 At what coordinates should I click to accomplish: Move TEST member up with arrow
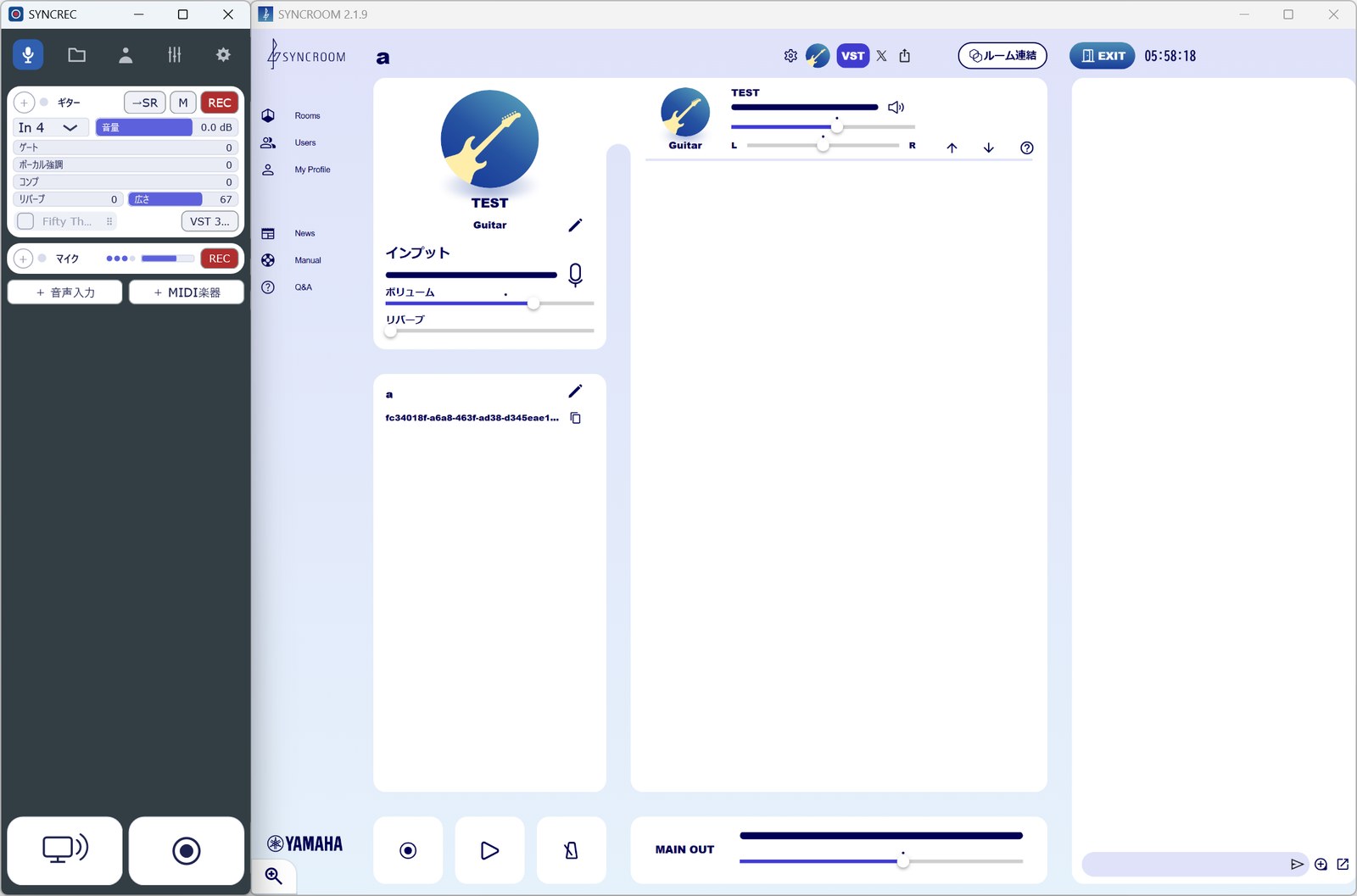point(952,147)
